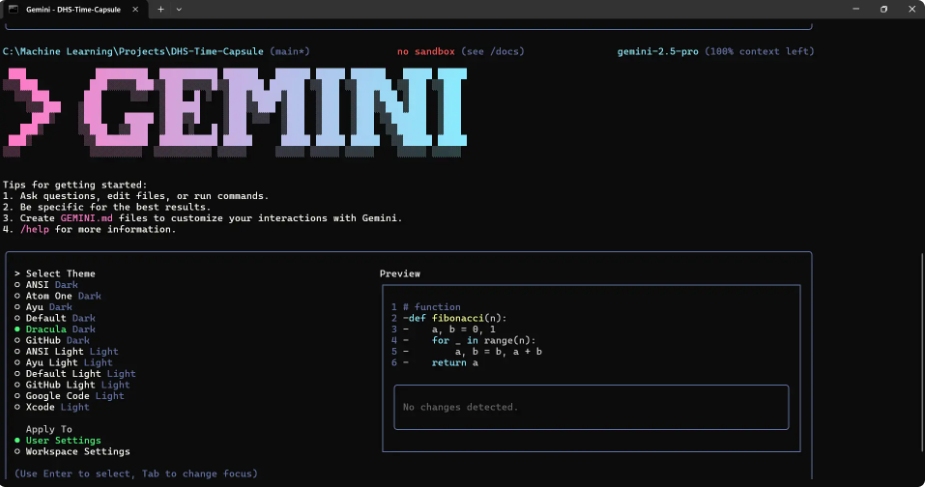Image resolution: width=926 pixels, height=489 pixels.
Task: Close the terminal window
Action: tap(912, 9)
